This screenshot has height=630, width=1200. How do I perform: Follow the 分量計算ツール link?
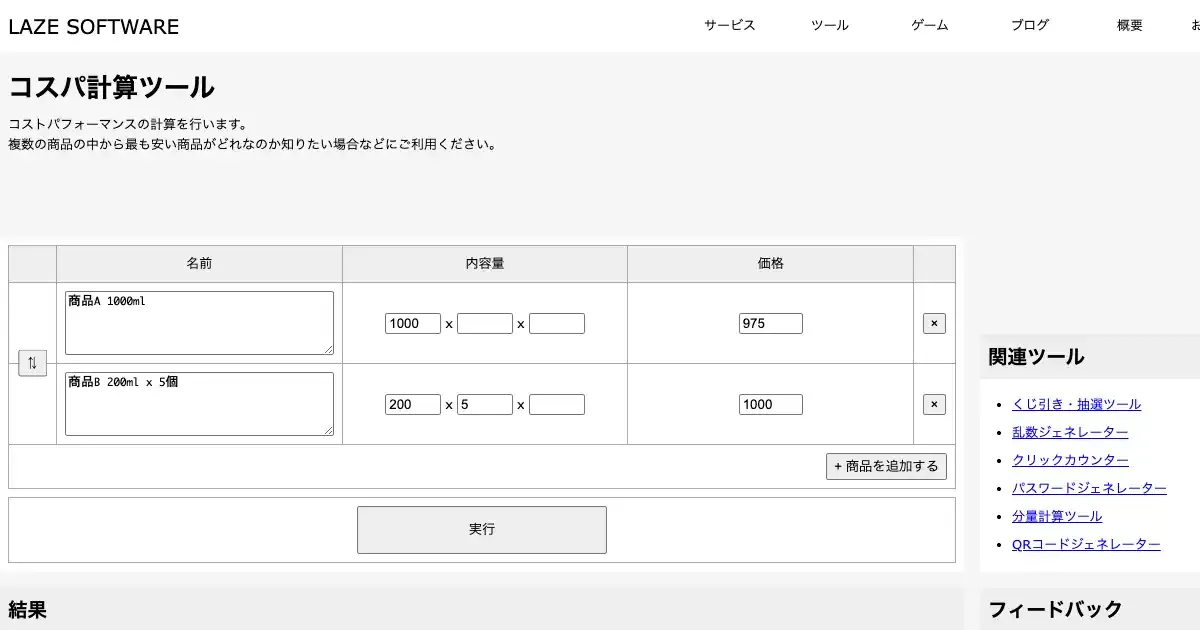pos(1057,516)
